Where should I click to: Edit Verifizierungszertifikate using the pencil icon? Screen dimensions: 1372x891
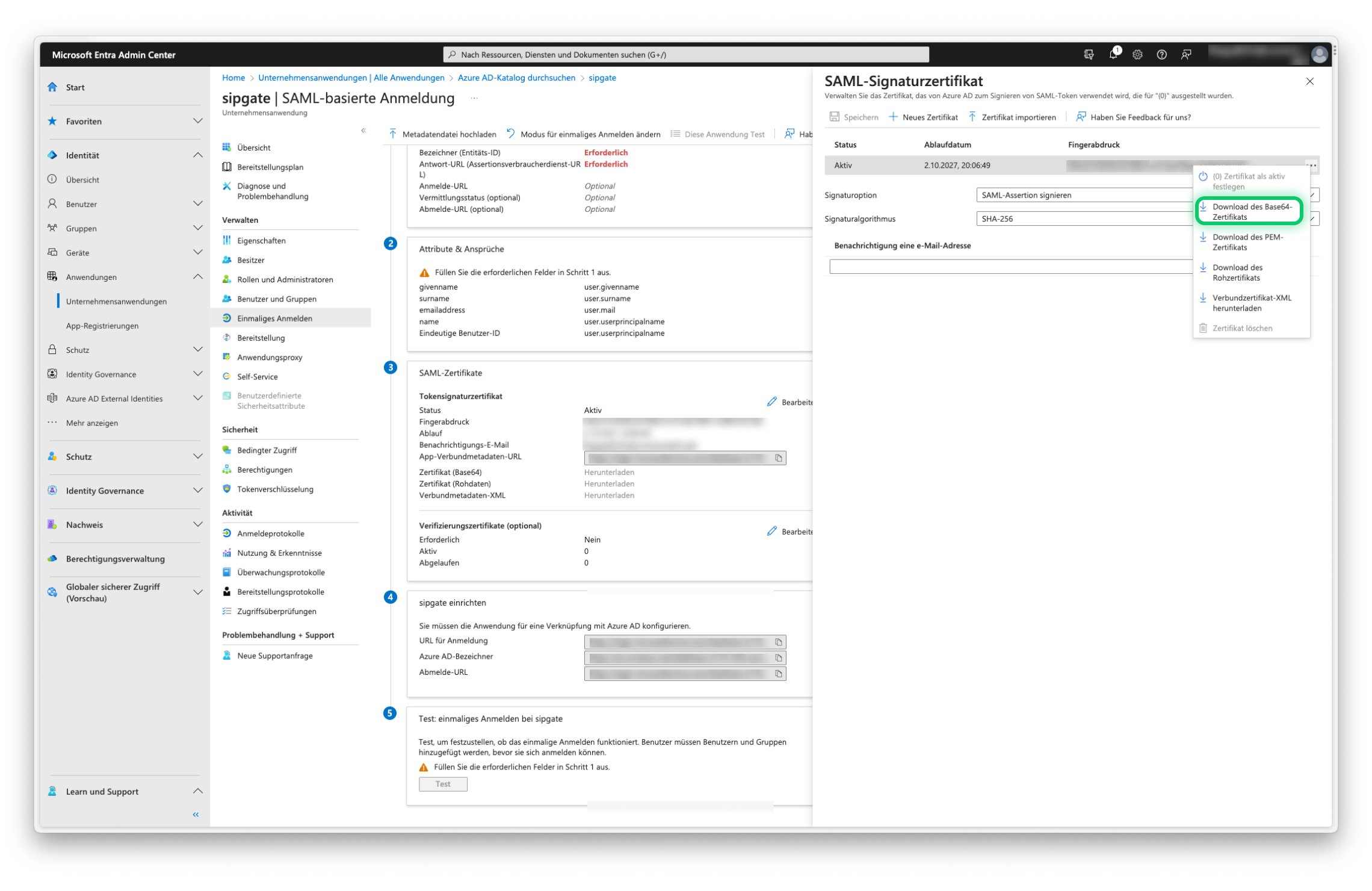[771, 531]
